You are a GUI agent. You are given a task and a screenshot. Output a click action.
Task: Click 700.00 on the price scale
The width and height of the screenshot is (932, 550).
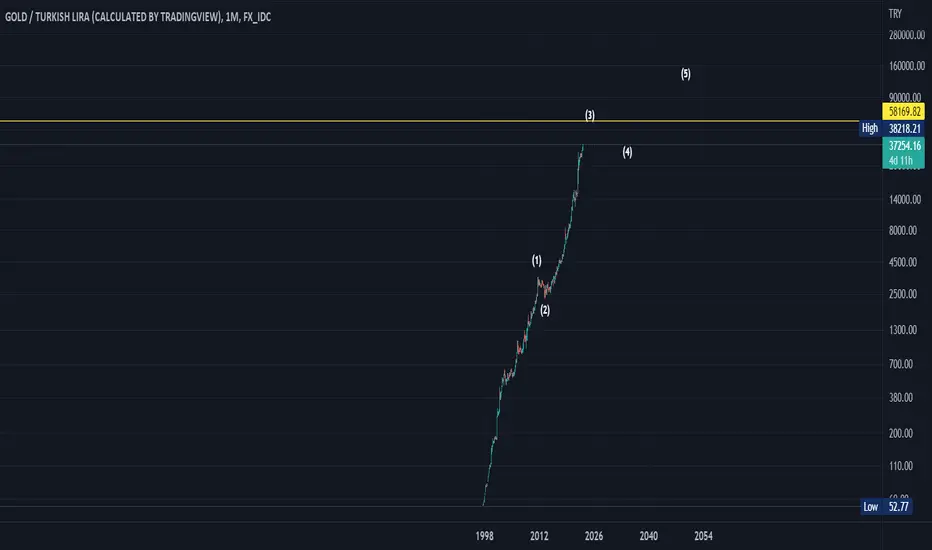coord(901,364)
